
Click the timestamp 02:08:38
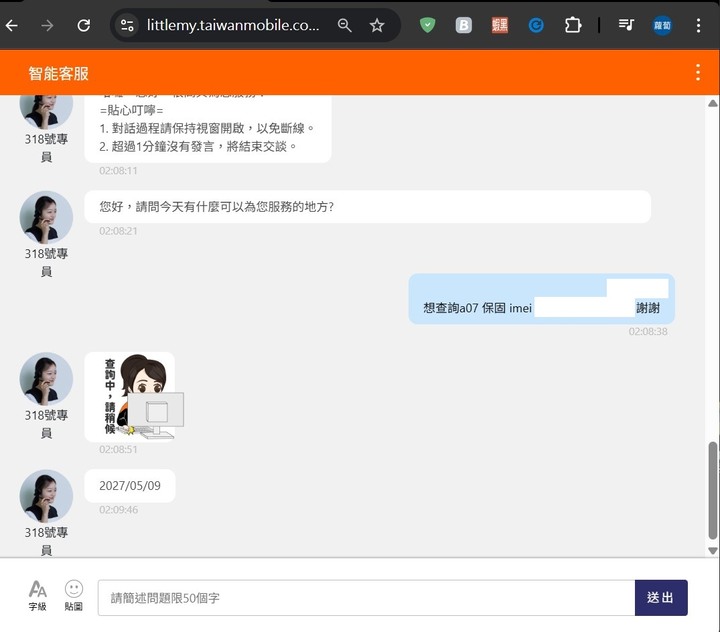(648, 332)
